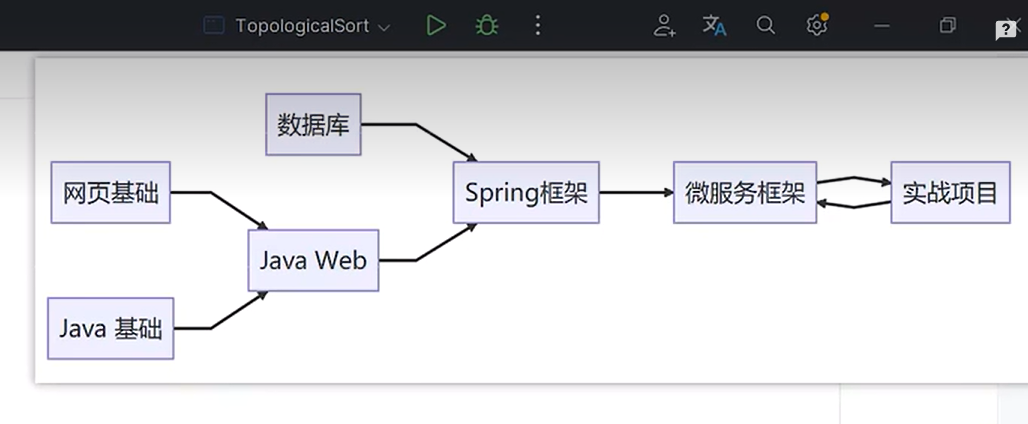The width and height of the screenshot is (1028, 424).
Task: Open IDE settings gear icon
Action: [x=817, y=26]
